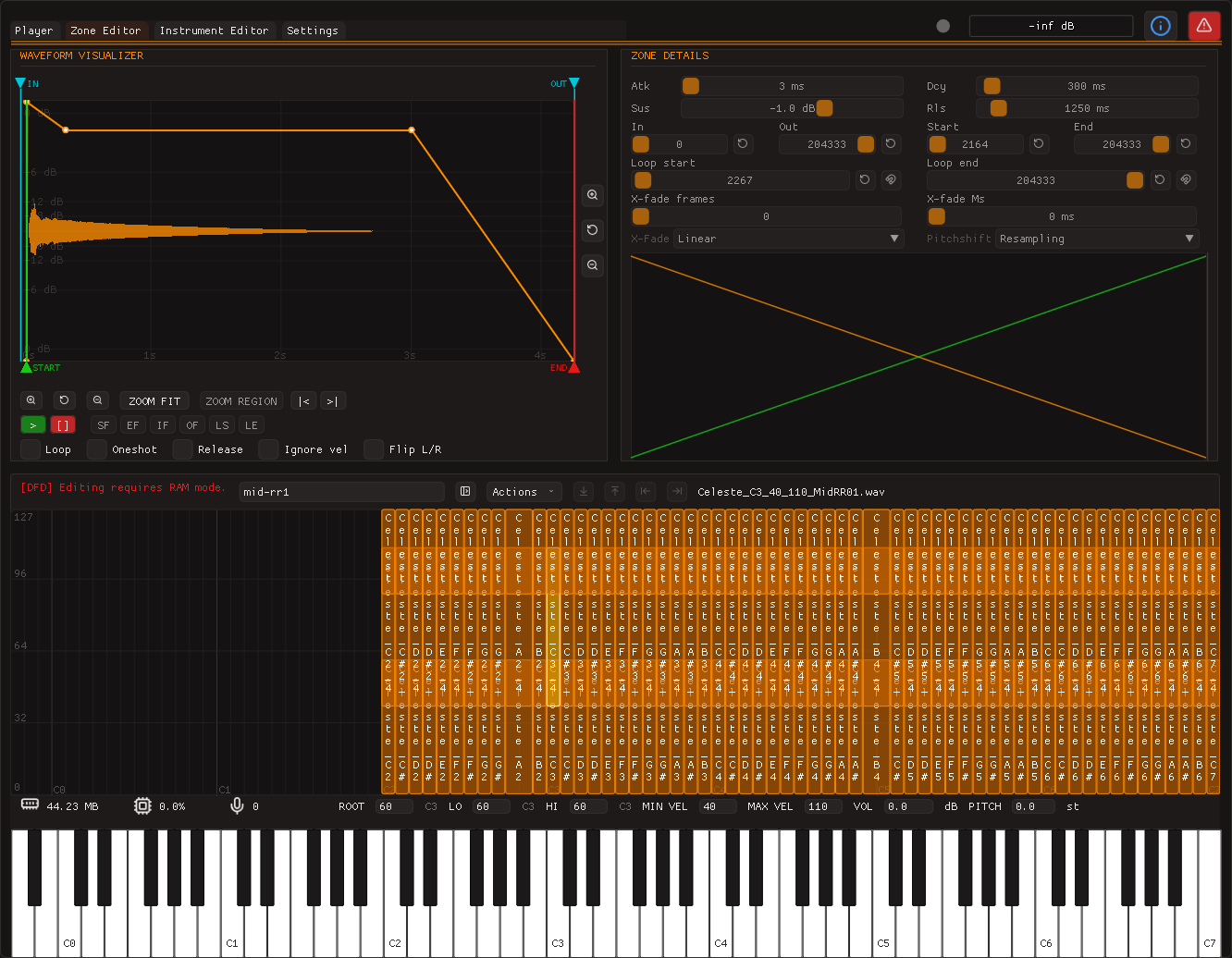Jump to sample end with >| button
1232x958 pixels.
[333, 400]
